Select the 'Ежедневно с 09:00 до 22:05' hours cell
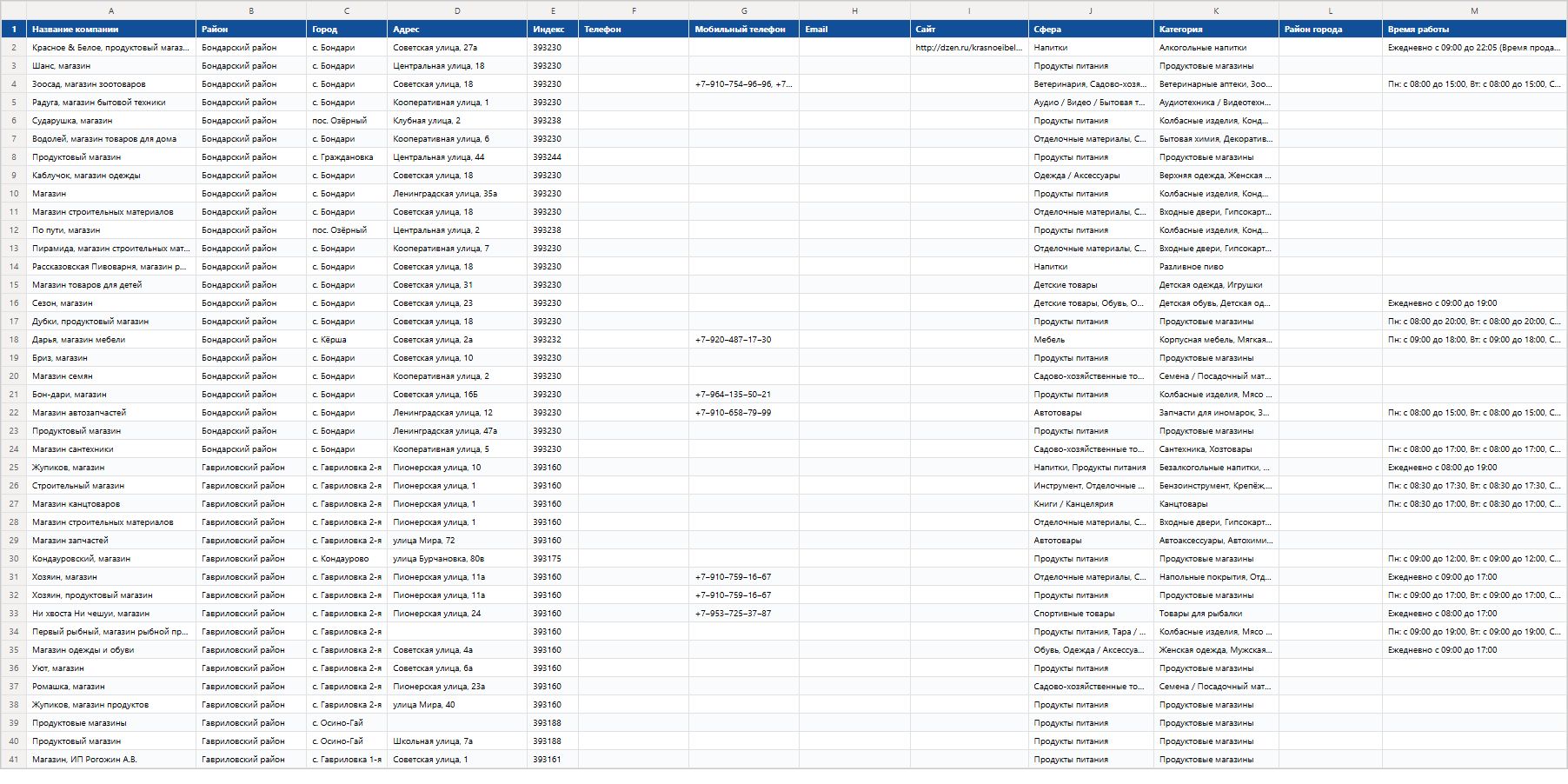The image size is (1568, 784). coord(1475,47)
